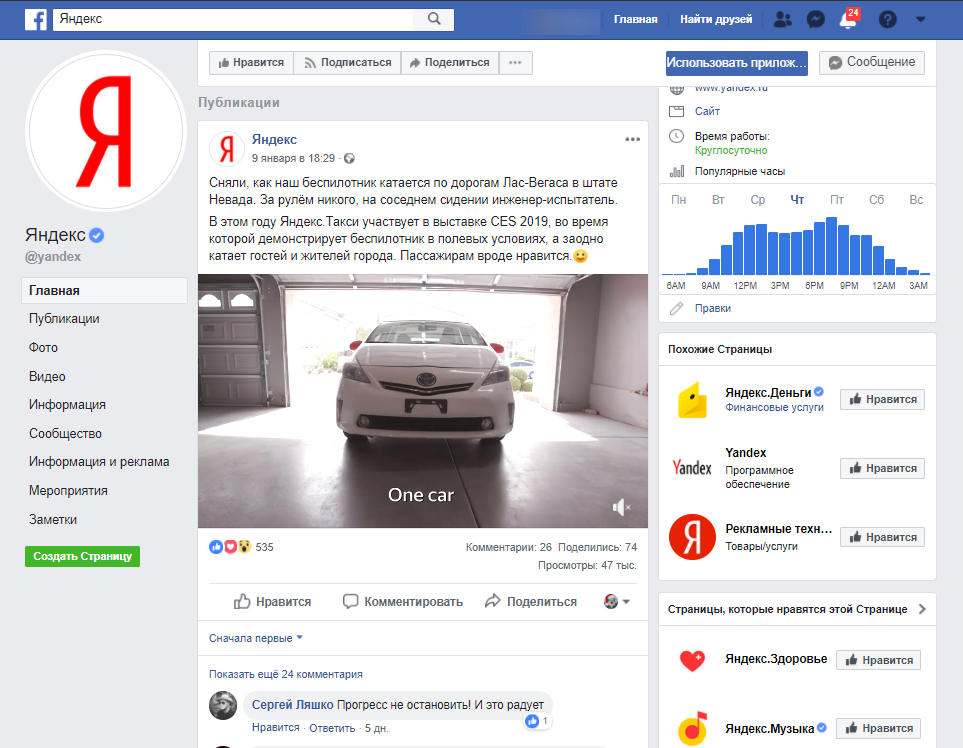Viewport: 963px width, 748px height.
Task: Click the car video thumbnail
Action: click(423, 401)
